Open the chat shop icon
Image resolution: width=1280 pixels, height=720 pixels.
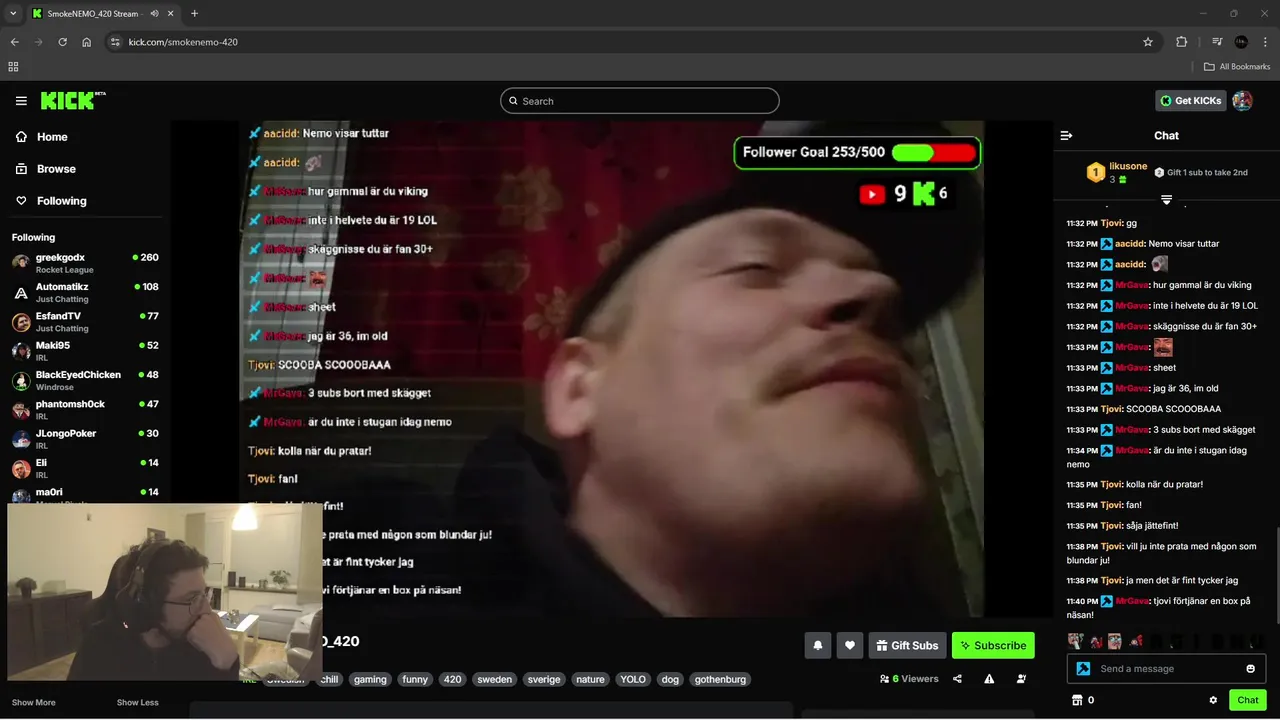pyautogui.click(x=1077, y=700)
